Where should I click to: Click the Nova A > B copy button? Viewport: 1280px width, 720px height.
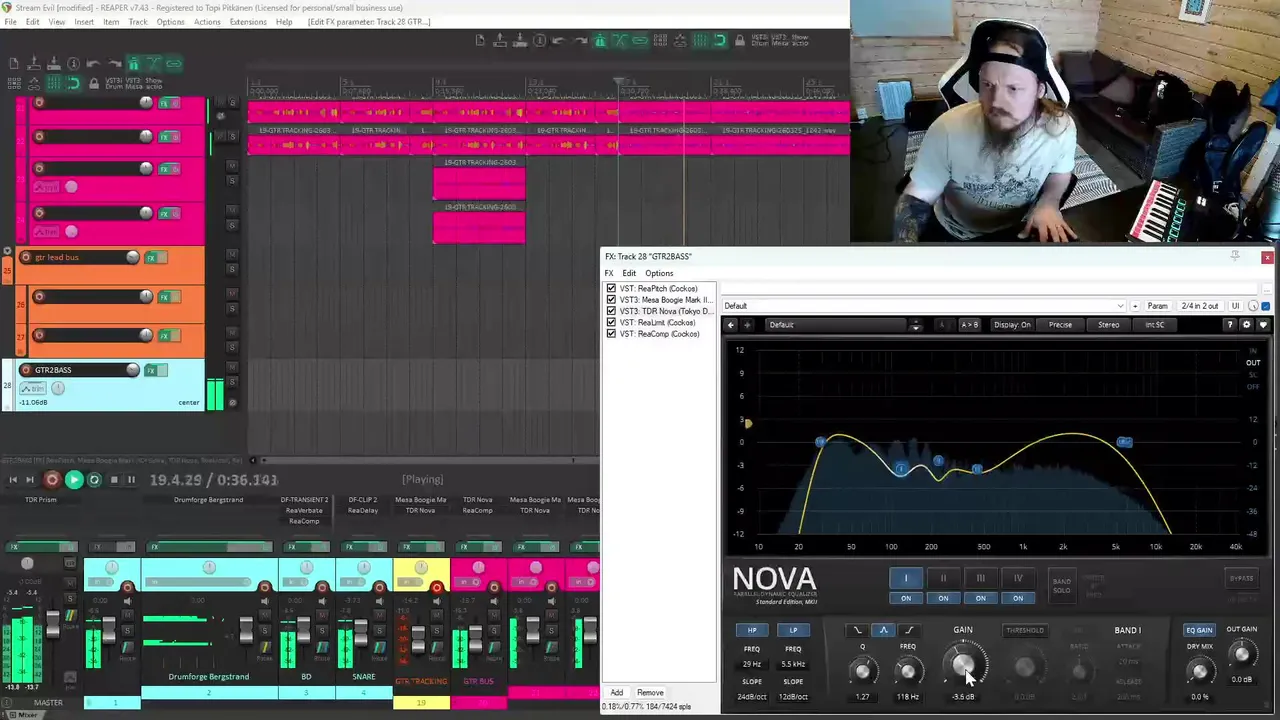[970, 325]
